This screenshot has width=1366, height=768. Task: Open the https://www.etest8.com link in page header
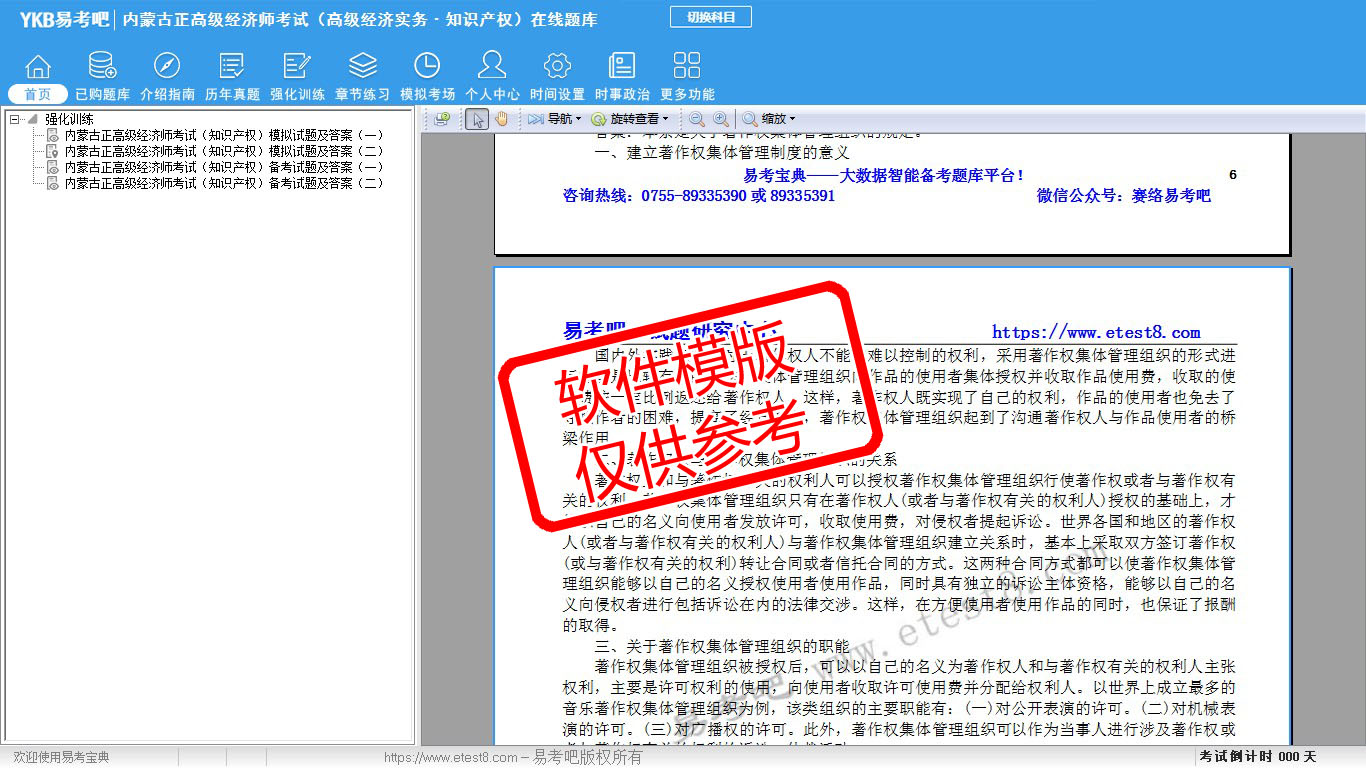click(x=1096, y=332)
